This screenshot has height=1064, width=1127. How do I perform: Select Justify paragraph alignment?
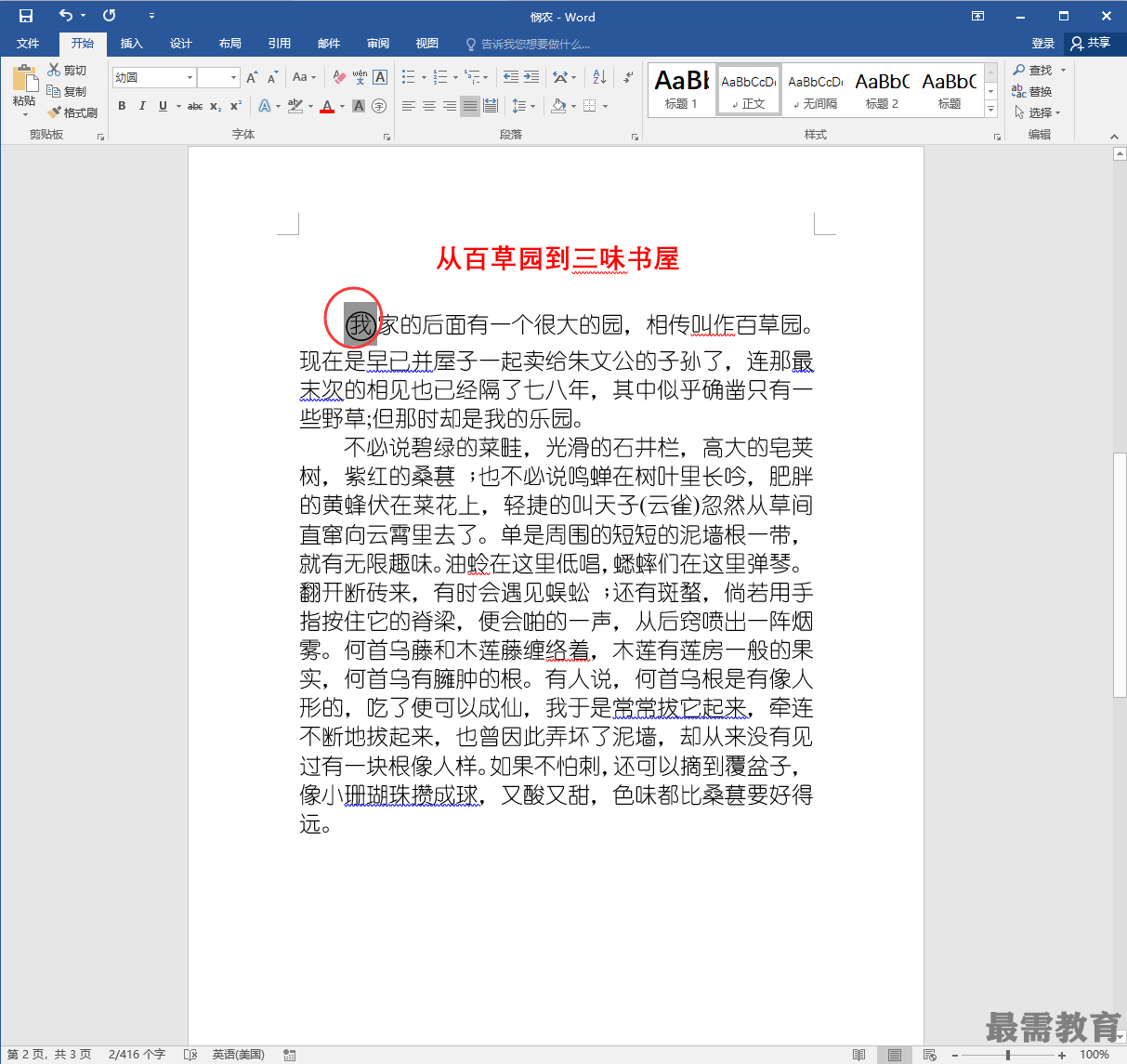[x=470, y=106]
